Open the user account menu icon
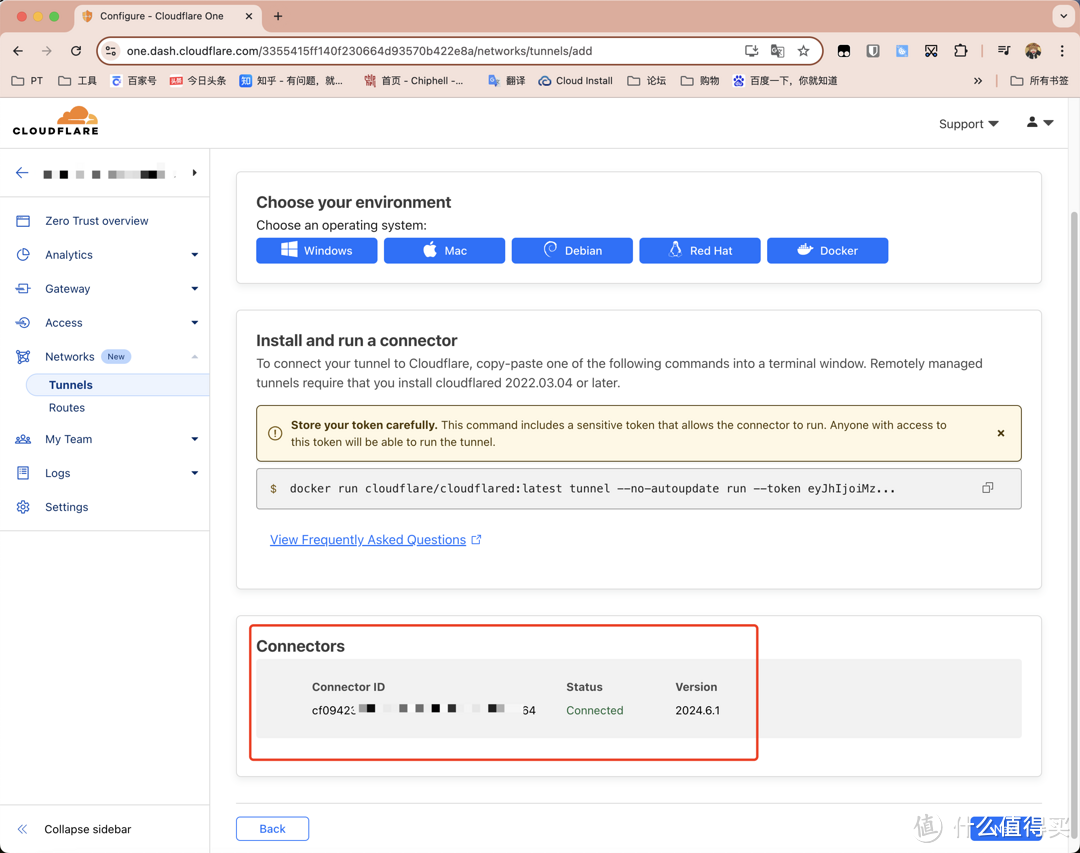This screenshot has width=1080, height=853. (1039, 122)
